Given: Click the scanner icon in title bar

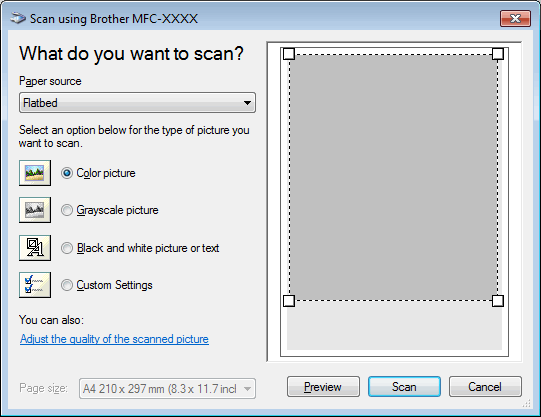Looking at the screenshot, I should (x=18, y=18).
